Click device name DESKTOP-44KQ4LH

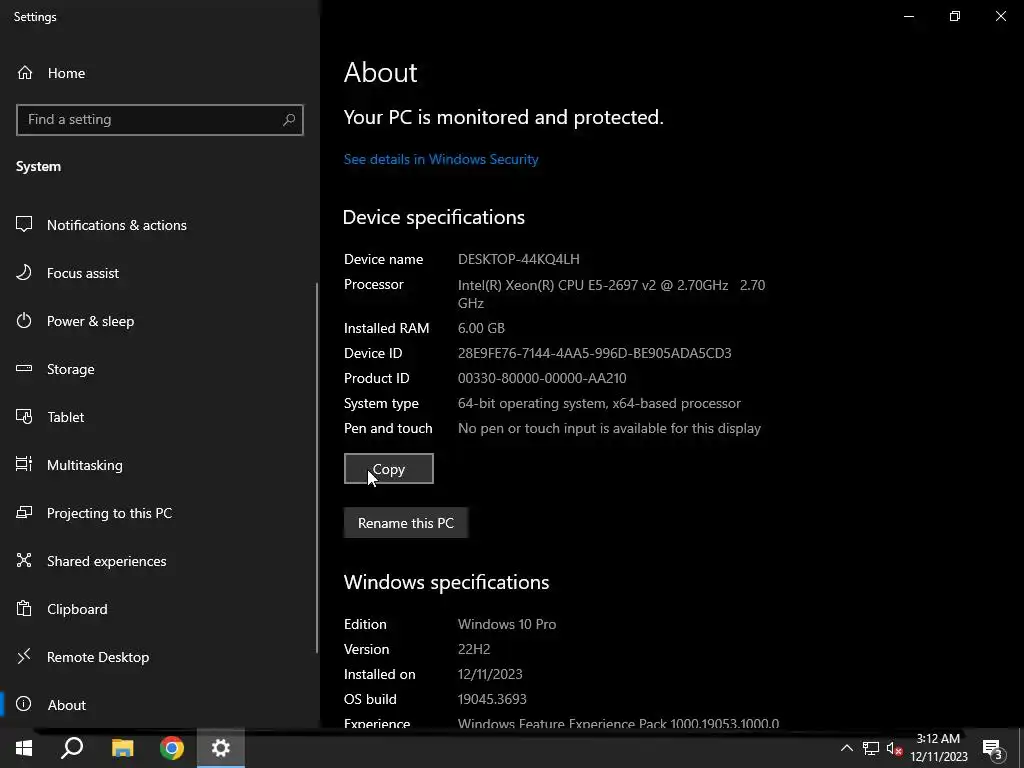coord(519,259)
